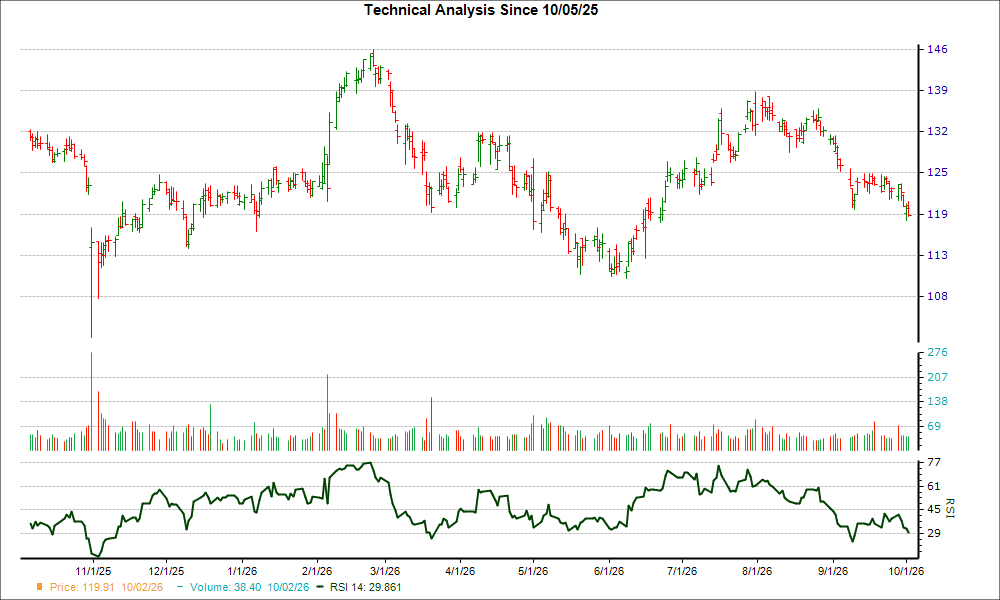This screenshot has height=600, width=1000.
Task: Click the long green price bar dropping below 108
Action: (x=91, y=282)
